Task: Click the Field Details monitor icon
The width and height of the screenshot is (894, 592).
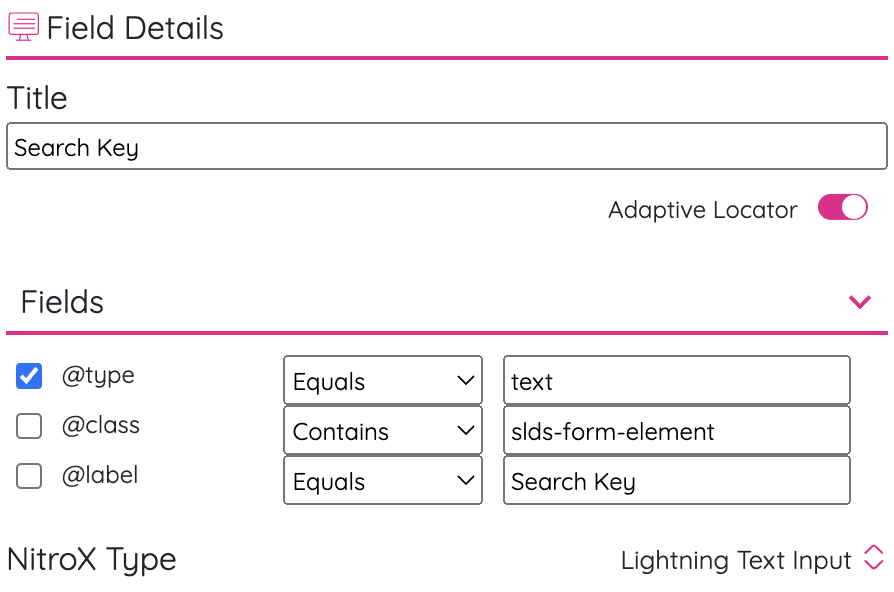Action: click(23, 27)
